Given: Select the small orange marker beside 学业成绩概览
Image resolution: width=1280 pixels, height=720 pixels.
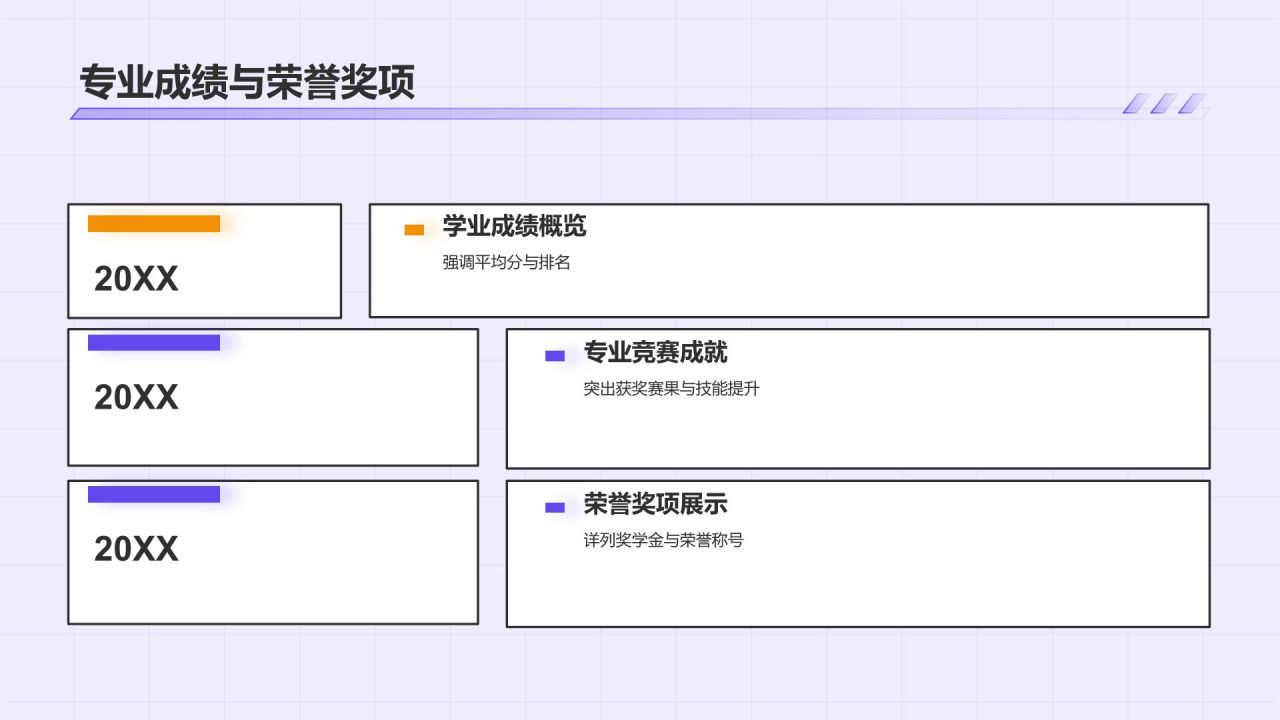Looking at the screenshot, I should click(414, 230).
